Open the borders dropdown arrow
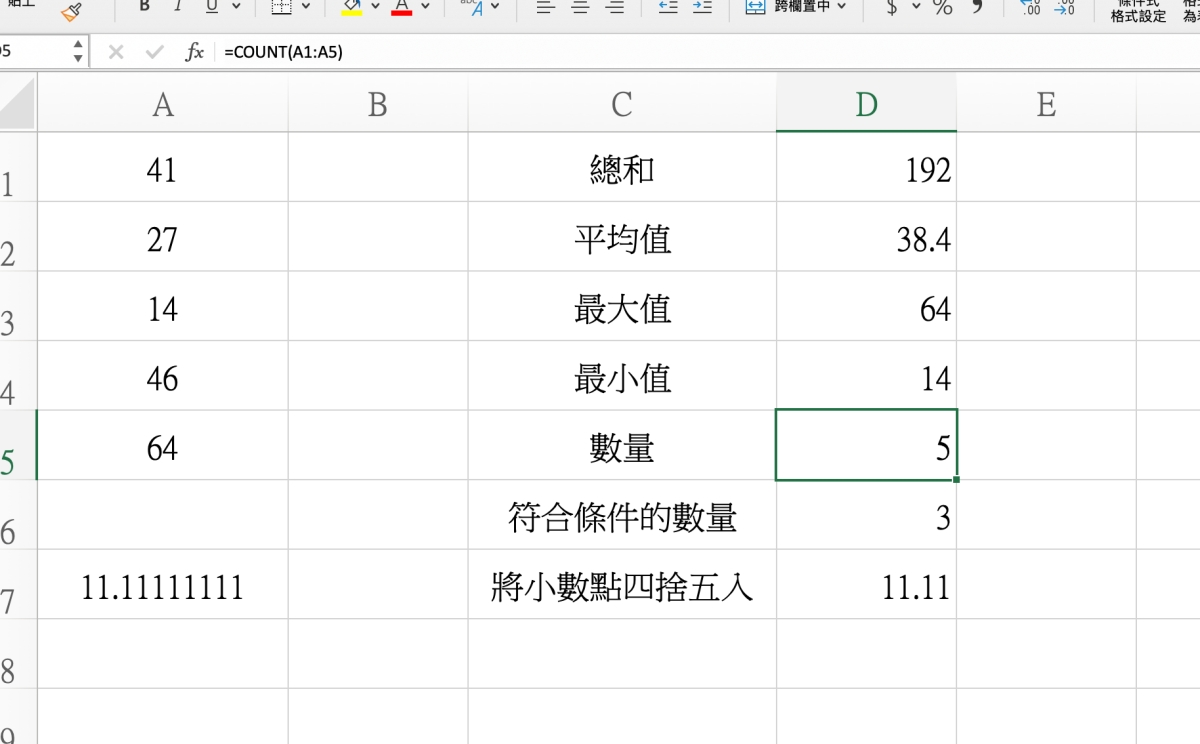The width and height of the screenshot is (1200, 744). (307, 8)
